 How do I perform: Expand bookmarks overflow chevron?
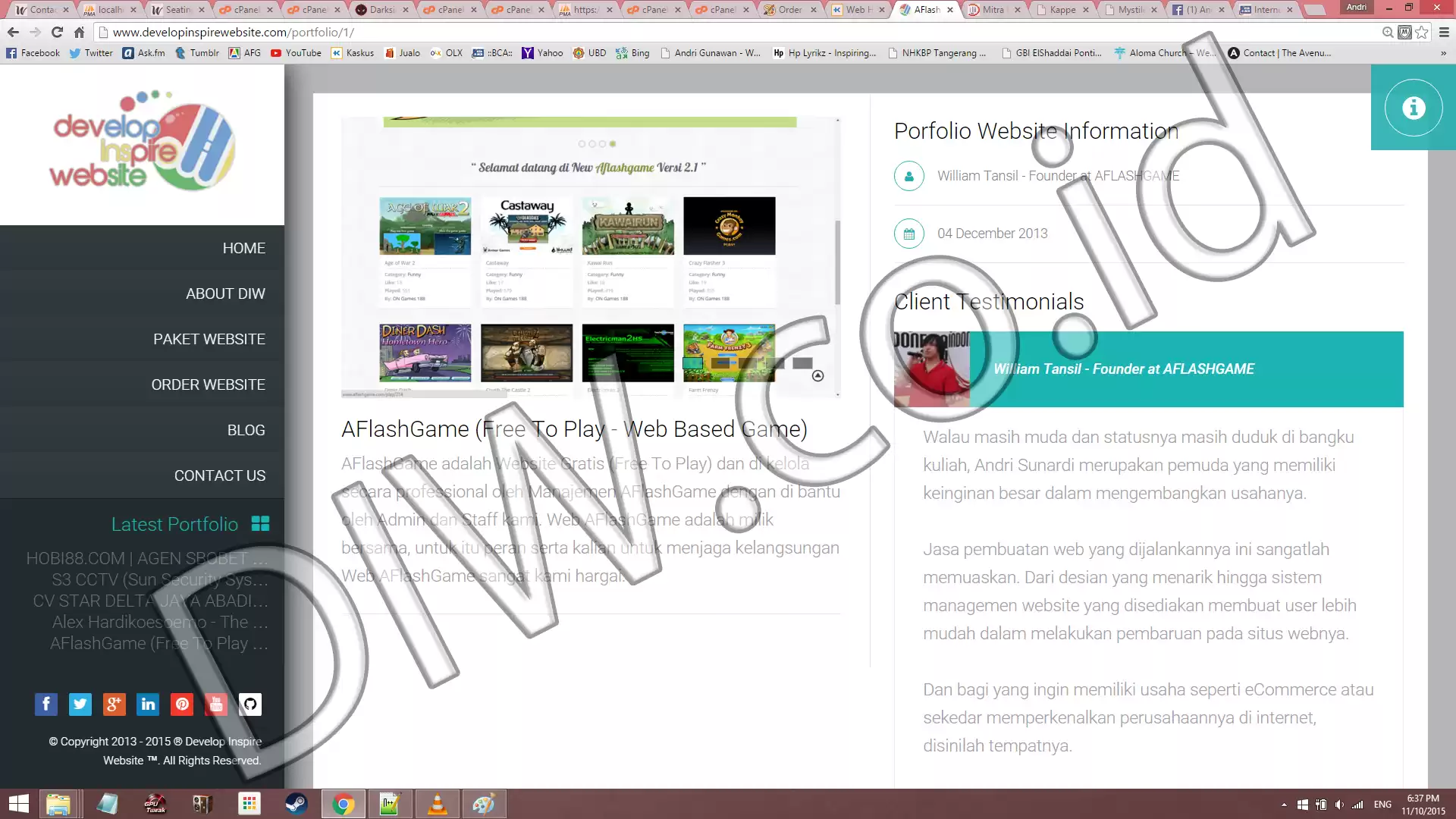coord(1443,53)
